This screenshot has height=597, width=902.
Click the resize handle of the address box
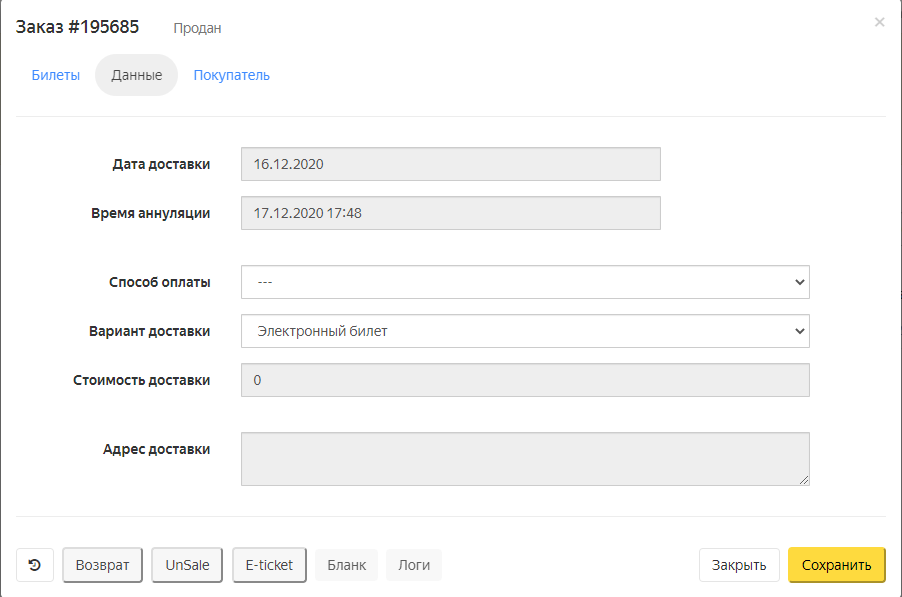pos(804,480)
